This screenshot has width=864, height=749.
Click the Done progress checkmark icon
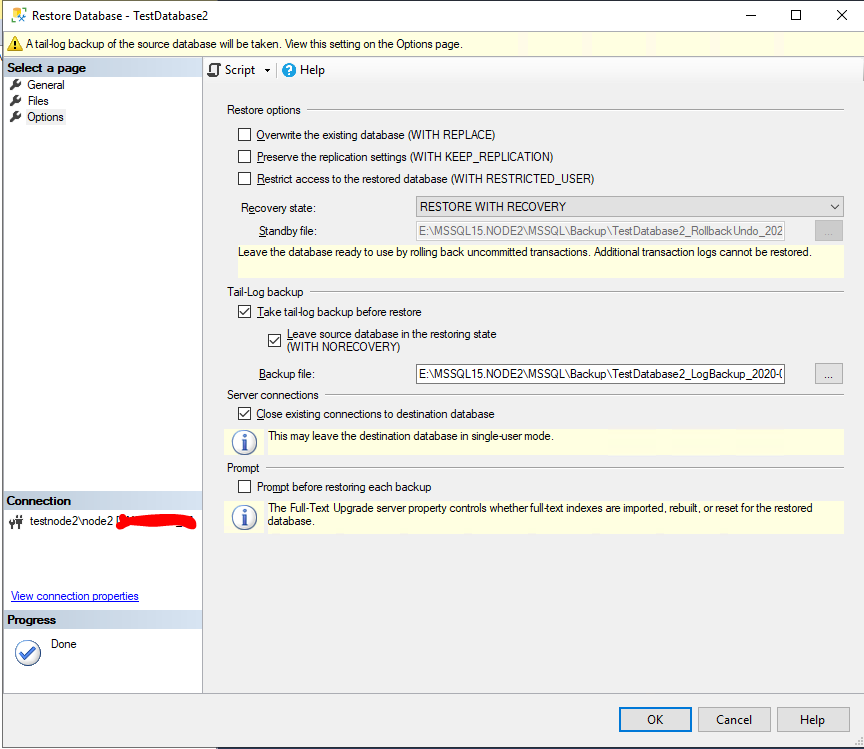(28, 652)
